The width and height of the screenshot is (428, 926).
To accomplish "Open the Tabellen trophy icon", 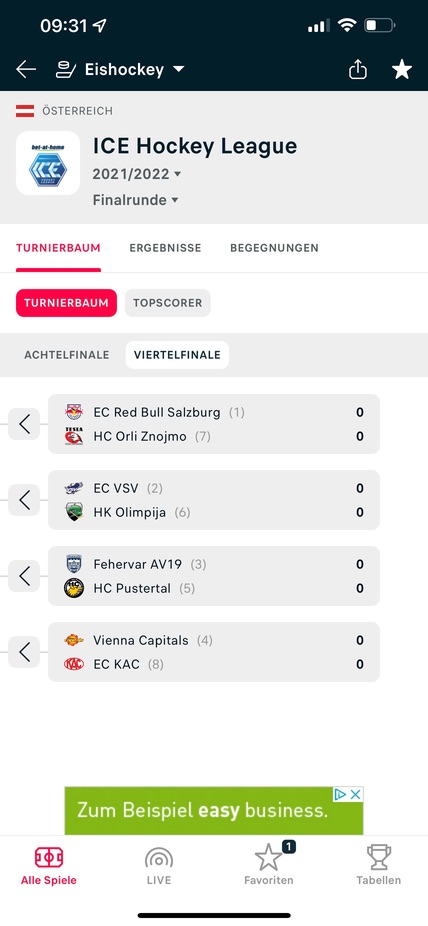I will tap(378, 865).
